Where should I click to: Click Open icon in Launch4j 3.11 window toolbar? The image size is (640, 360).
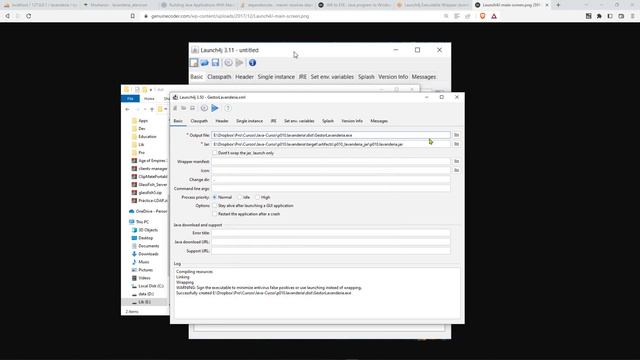point(204,62)
